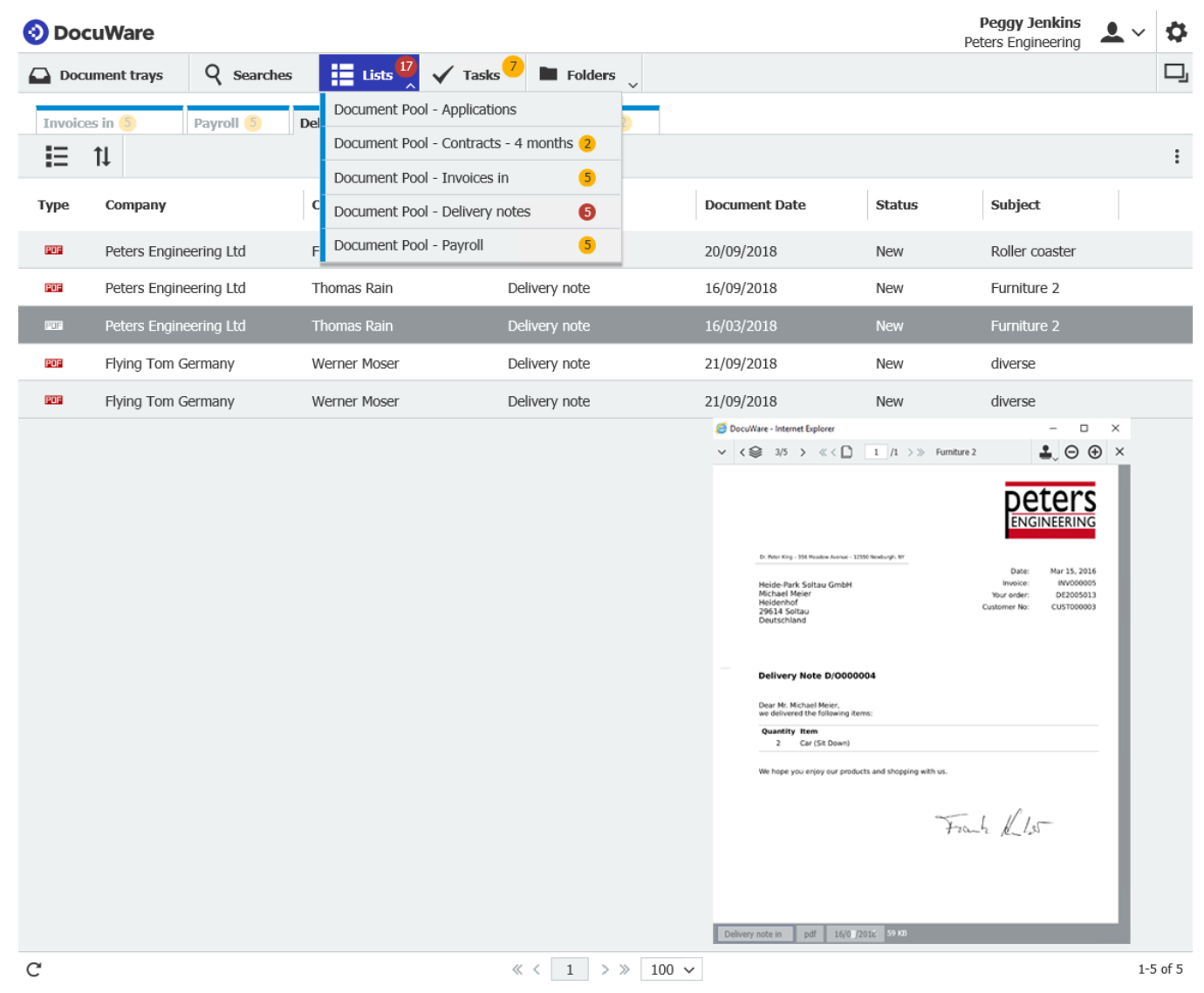
Task: Open the settings gear icon
Action: pos(1176,32)
